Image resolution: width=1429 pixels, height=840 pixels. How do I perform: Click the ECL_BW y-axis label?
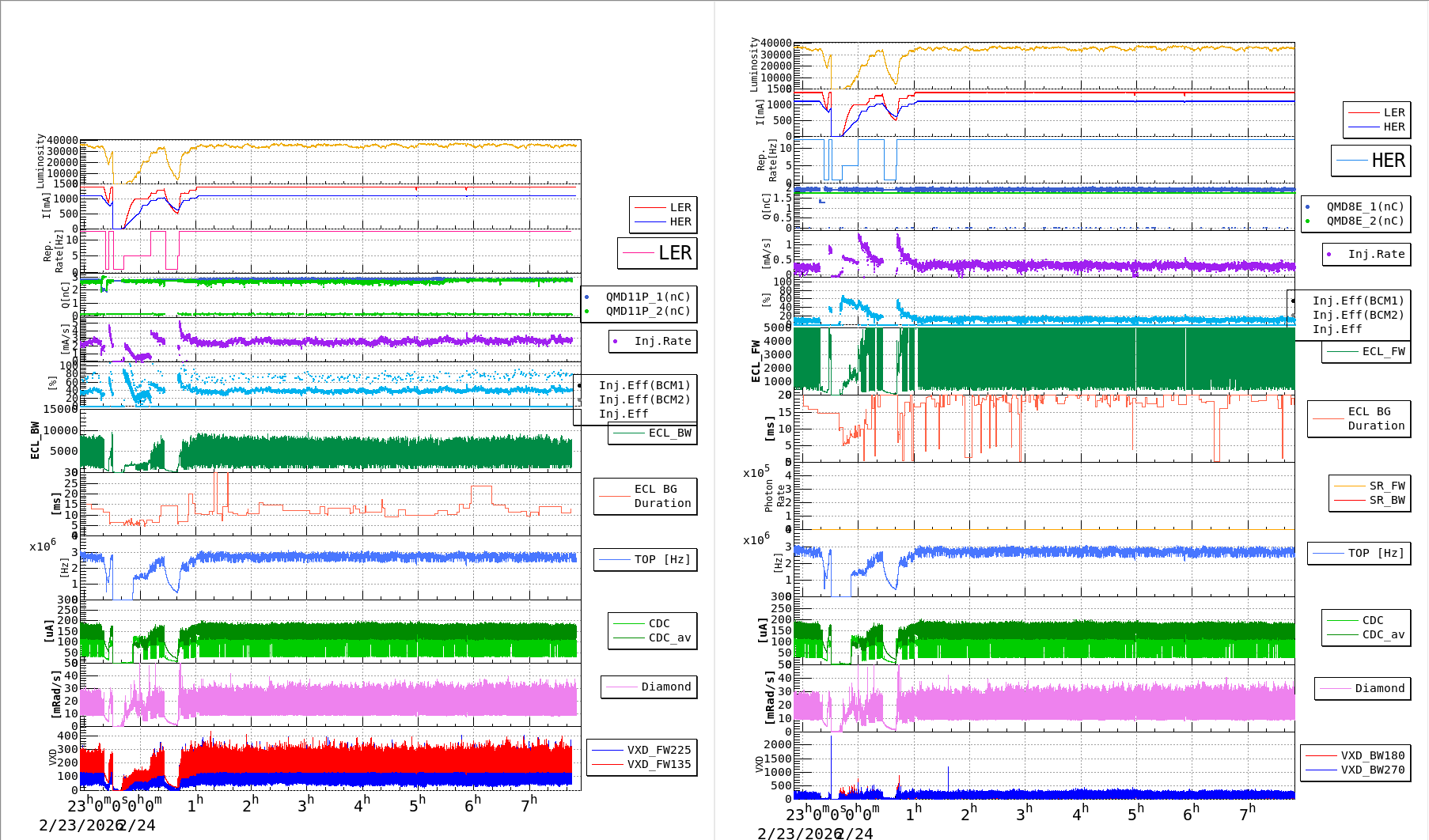(x=35, y=441)
